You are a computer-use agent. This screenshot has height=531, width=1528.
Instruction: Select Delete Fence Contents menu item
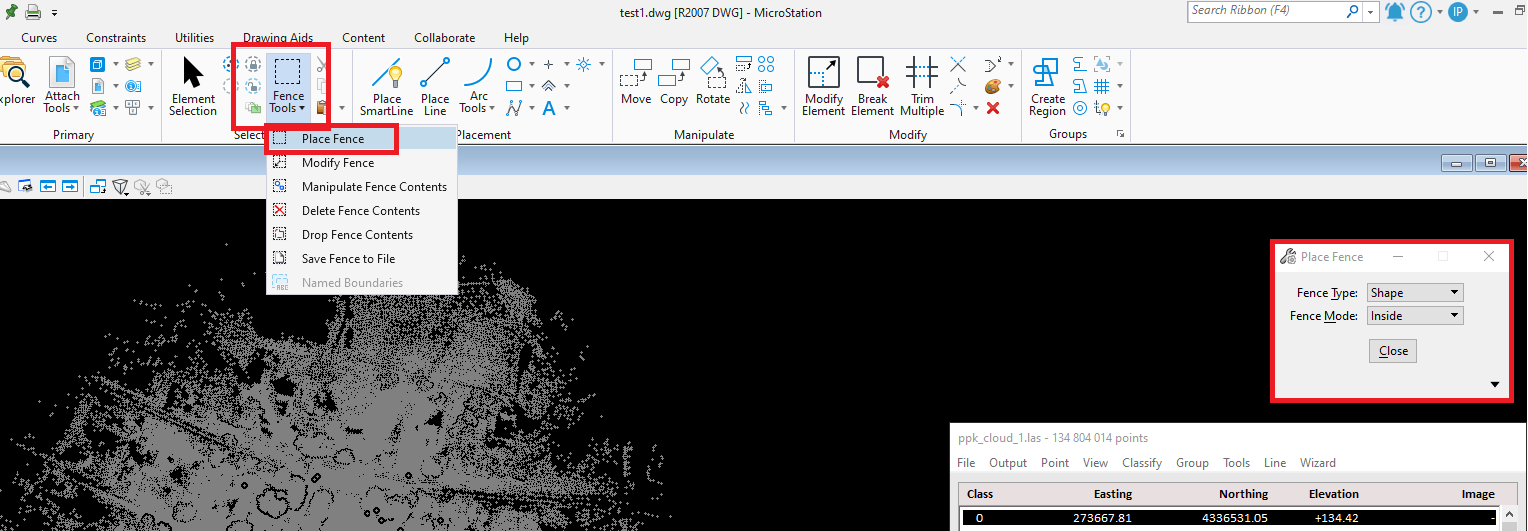point(360,211)
